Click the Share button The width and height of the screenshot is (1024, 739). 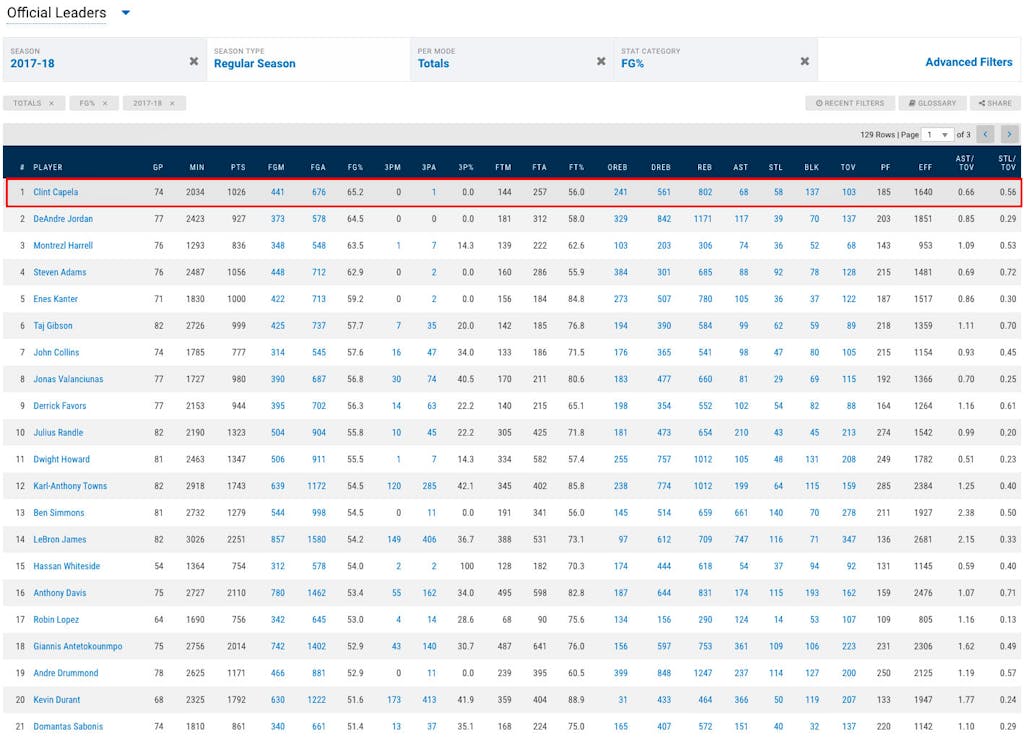coord(995,103)
